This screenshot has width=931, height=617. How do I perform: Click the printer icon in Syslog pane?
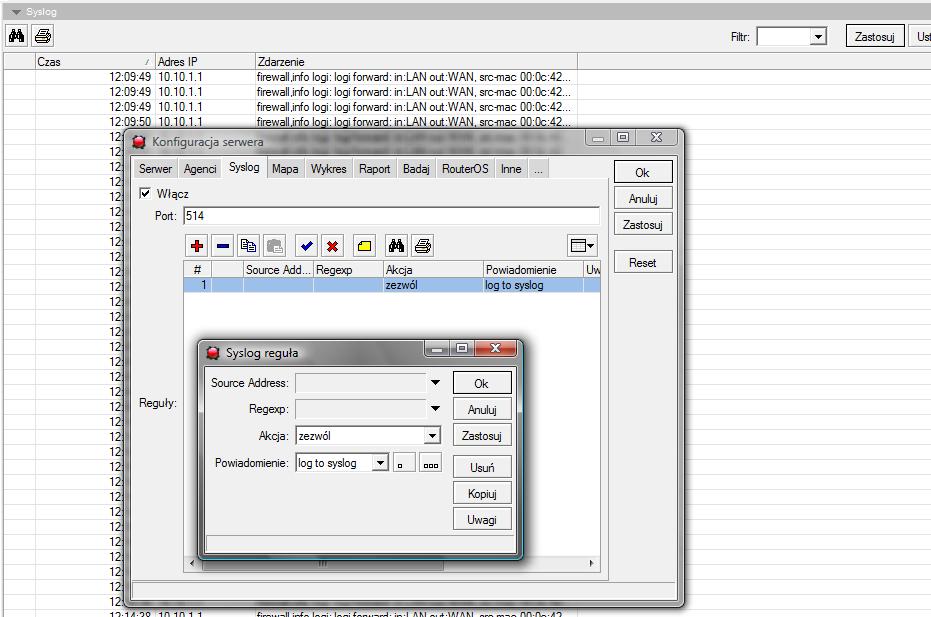(x=43, y=36)
